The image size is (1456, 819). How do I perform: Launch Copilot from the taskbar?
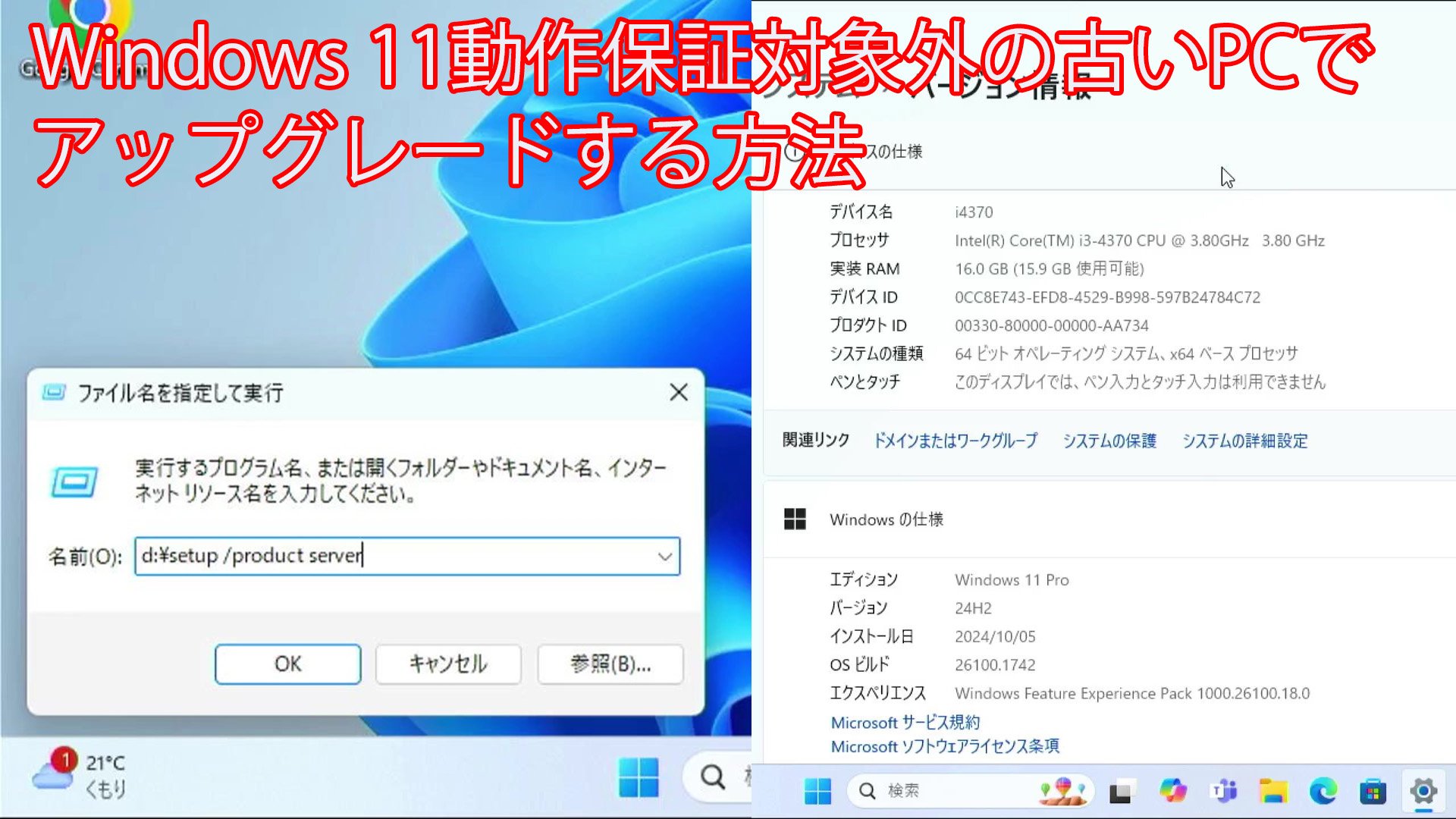pos(1172,792)
